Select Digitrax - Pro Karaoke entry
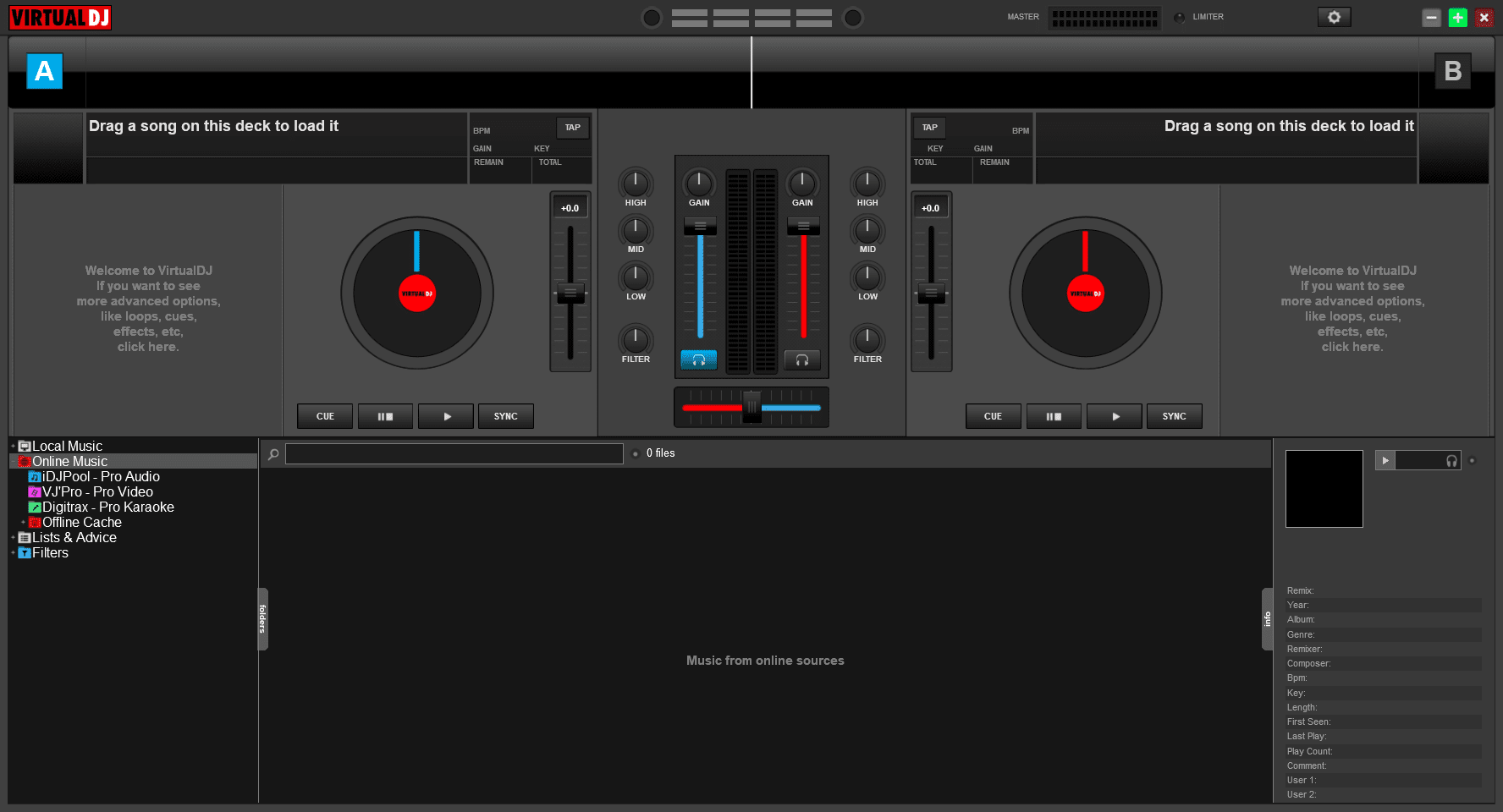The image size is (1503, 812). [108, 507]
